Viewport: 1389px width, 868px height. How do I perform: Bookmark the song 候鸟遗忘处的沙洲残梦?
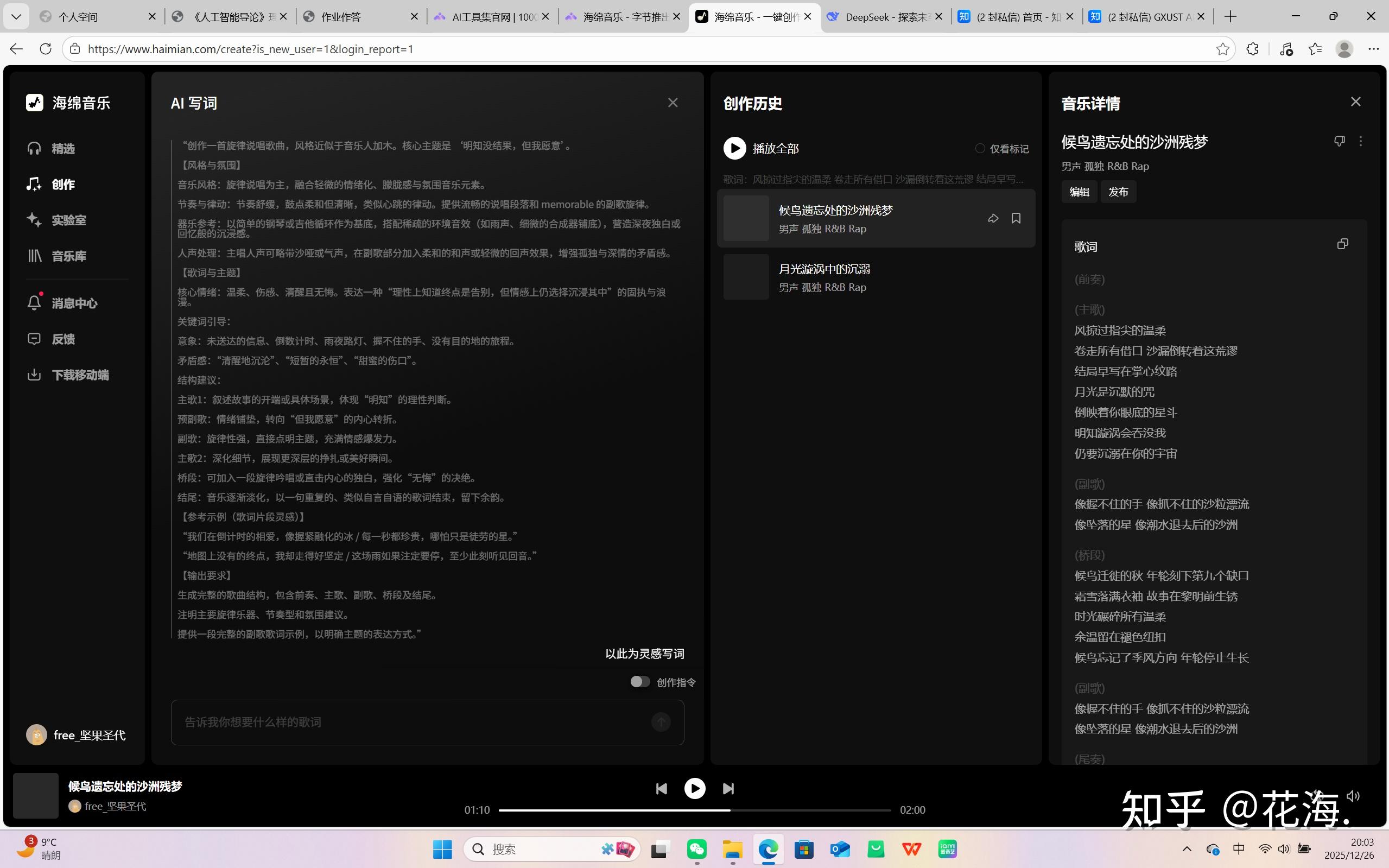[1016, 218]
